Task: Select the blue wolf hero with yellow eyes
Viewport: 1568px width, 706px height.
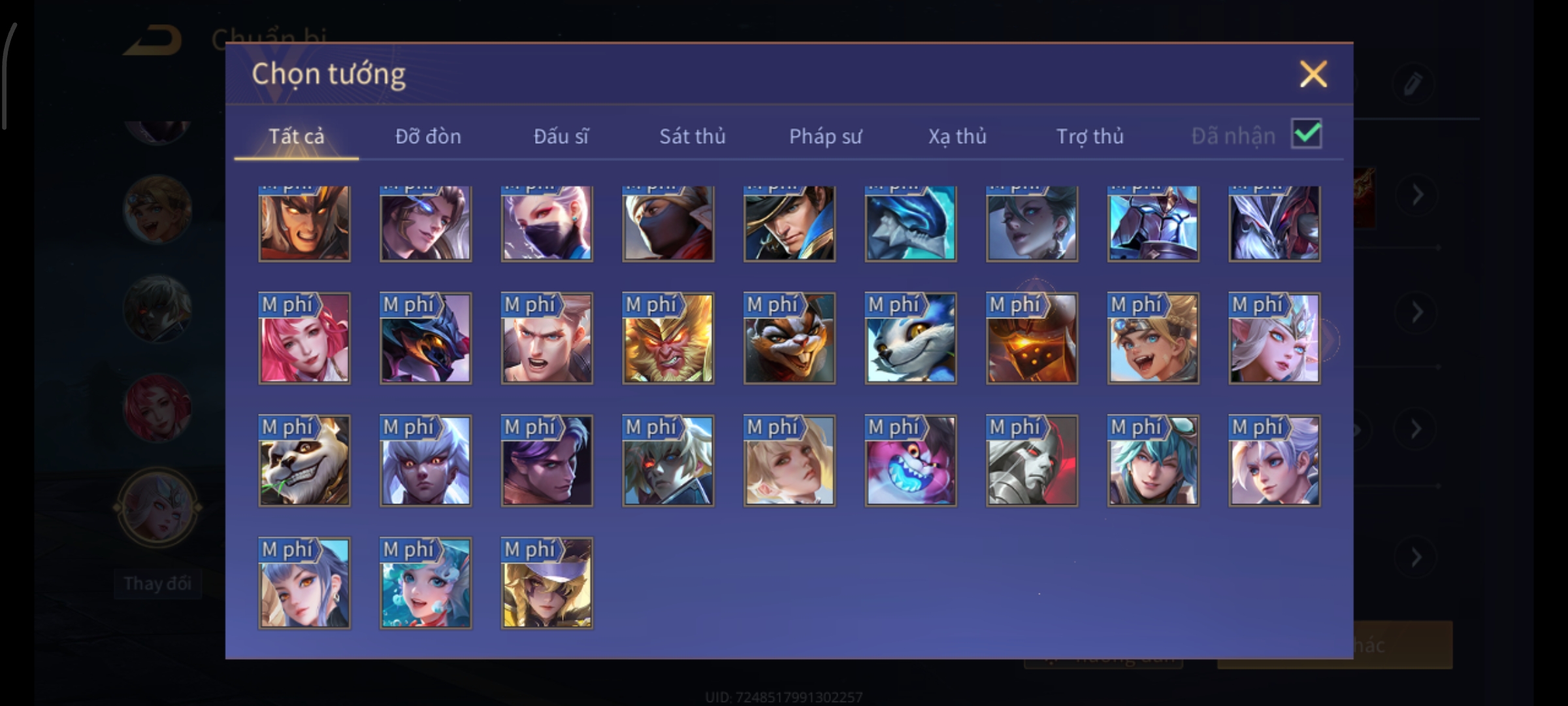Action: tap(911, 338)
